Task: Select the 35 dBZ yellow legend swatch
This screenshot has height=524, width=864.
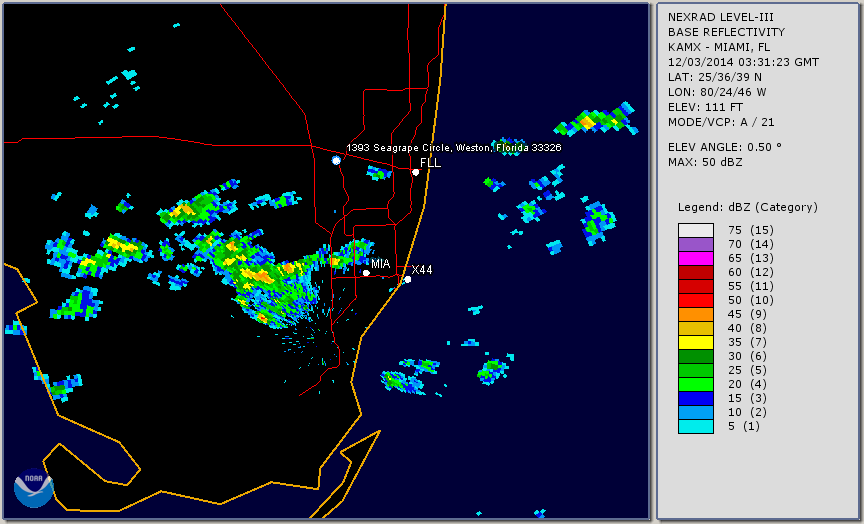Action: pos(696,342)
